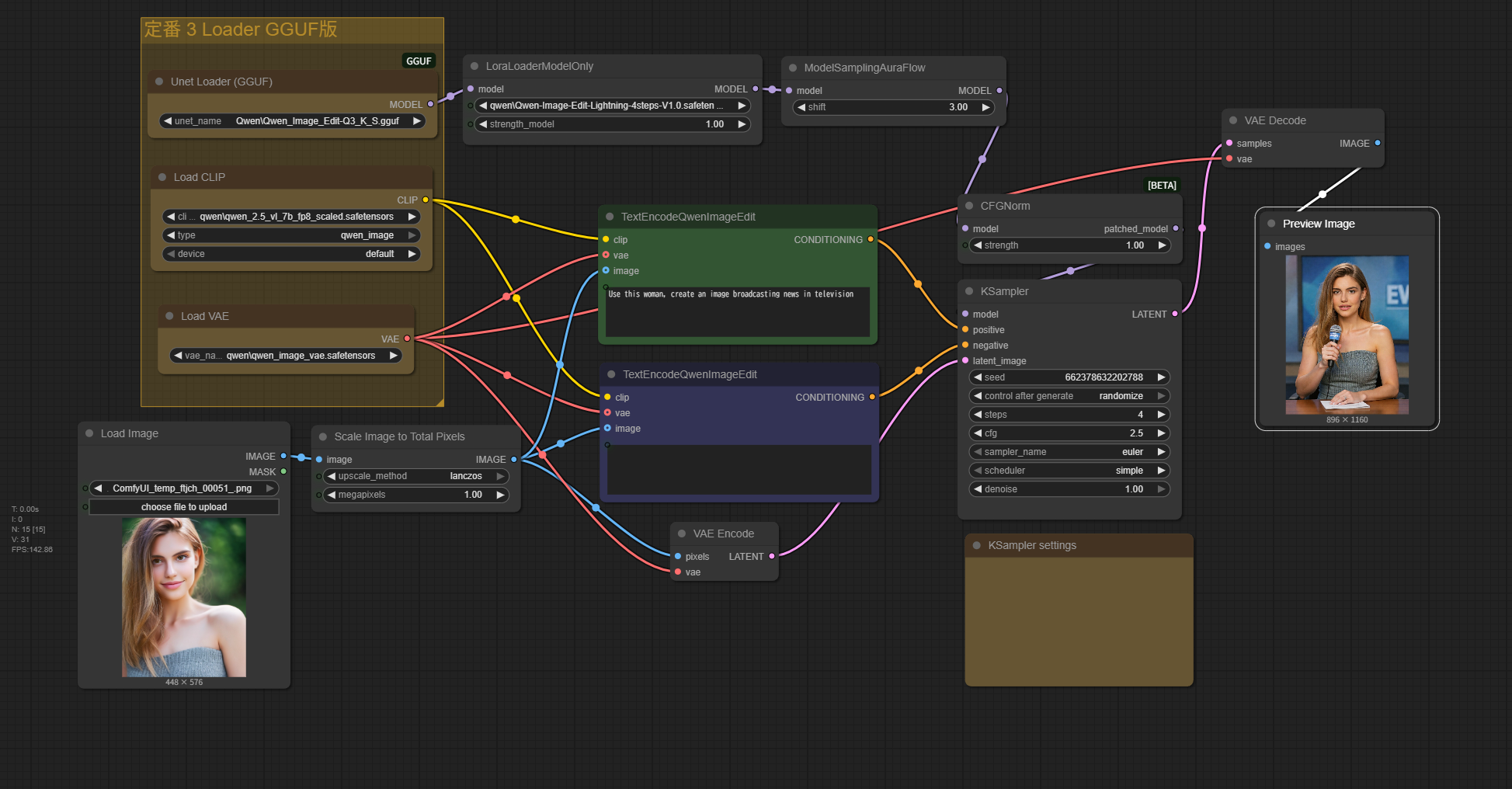Viewport: 1512px width, 789px height.
Task: Click the CLIP output socket on Load CLIP
Action: tap(426, 200)
